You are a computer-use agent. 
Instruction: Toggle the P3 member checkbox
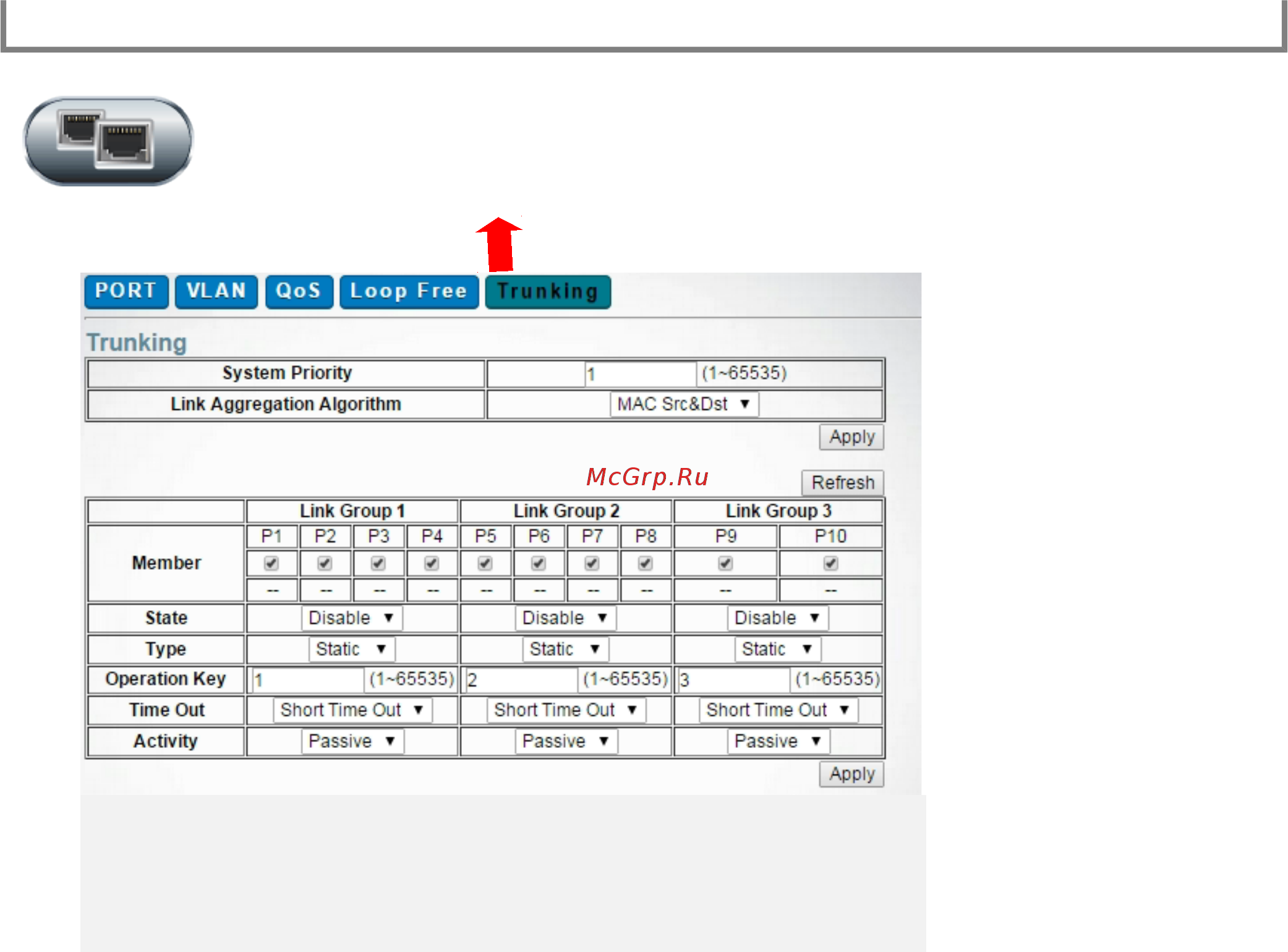(378, 563)
